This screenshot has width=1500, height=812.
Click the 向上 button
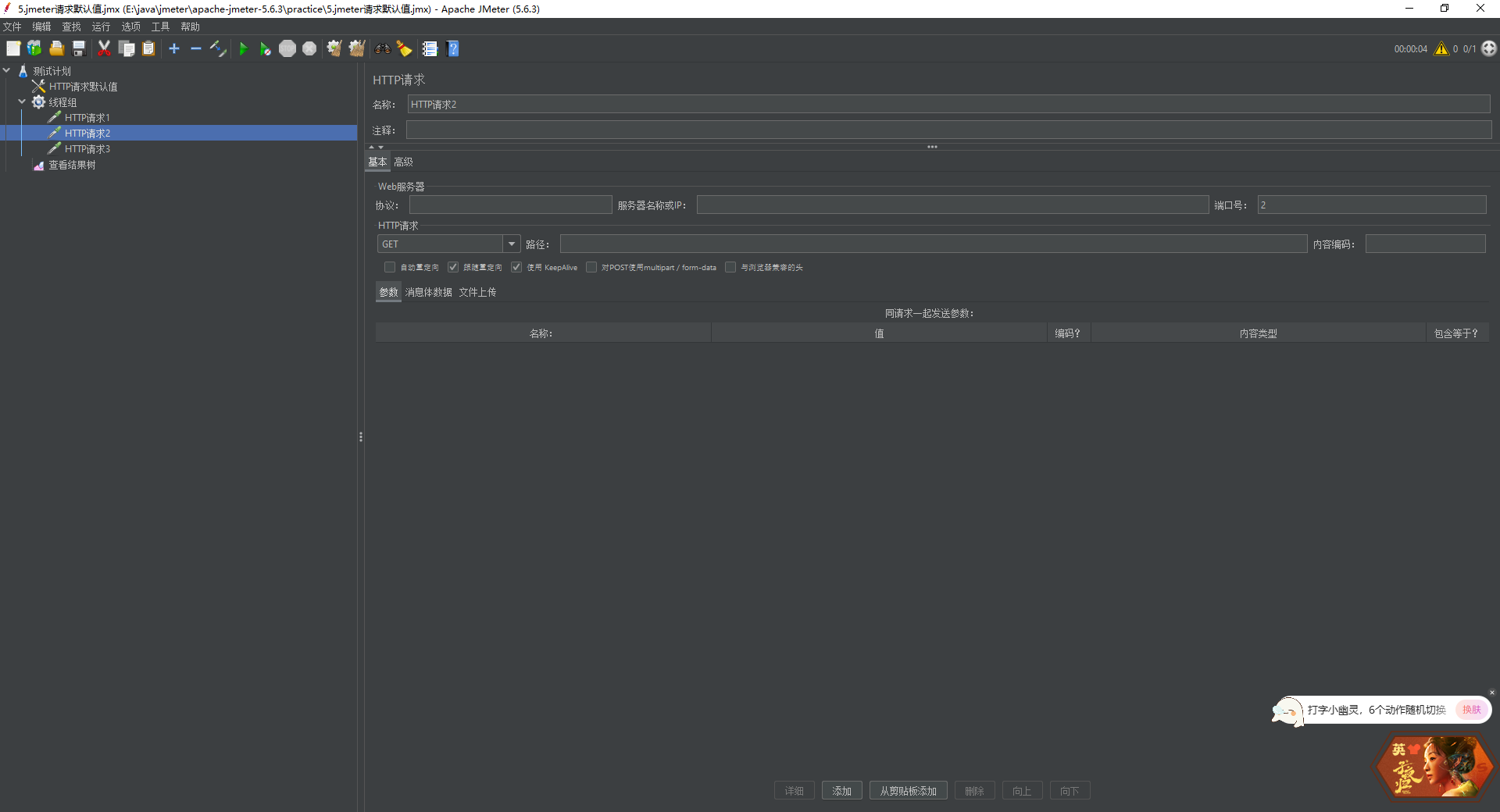[1022, 791]
